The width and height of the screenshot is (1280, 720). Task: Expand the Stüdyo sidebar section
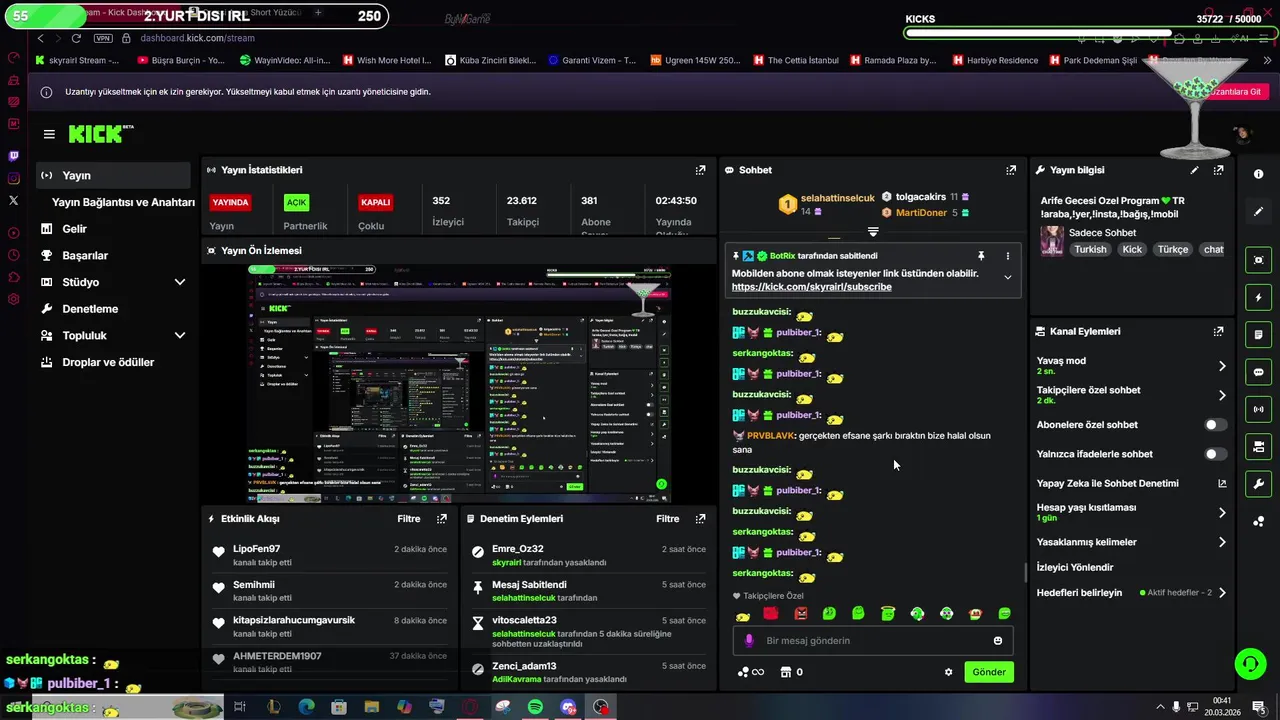tap(180, 282)
